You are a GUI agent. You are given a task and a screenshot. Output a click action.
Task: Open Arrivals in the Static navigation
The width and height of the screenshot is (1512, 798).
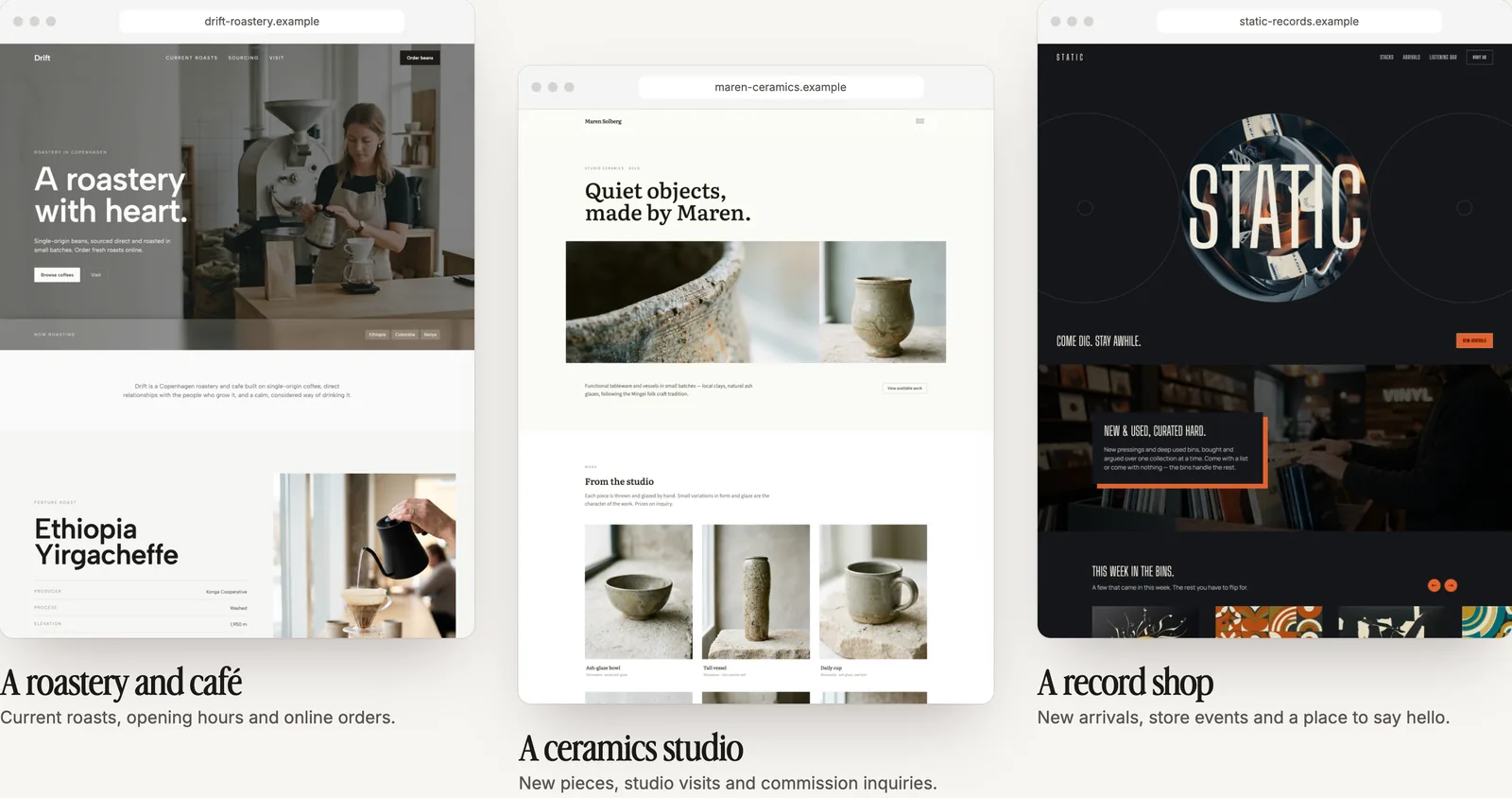pos(1411,58)
